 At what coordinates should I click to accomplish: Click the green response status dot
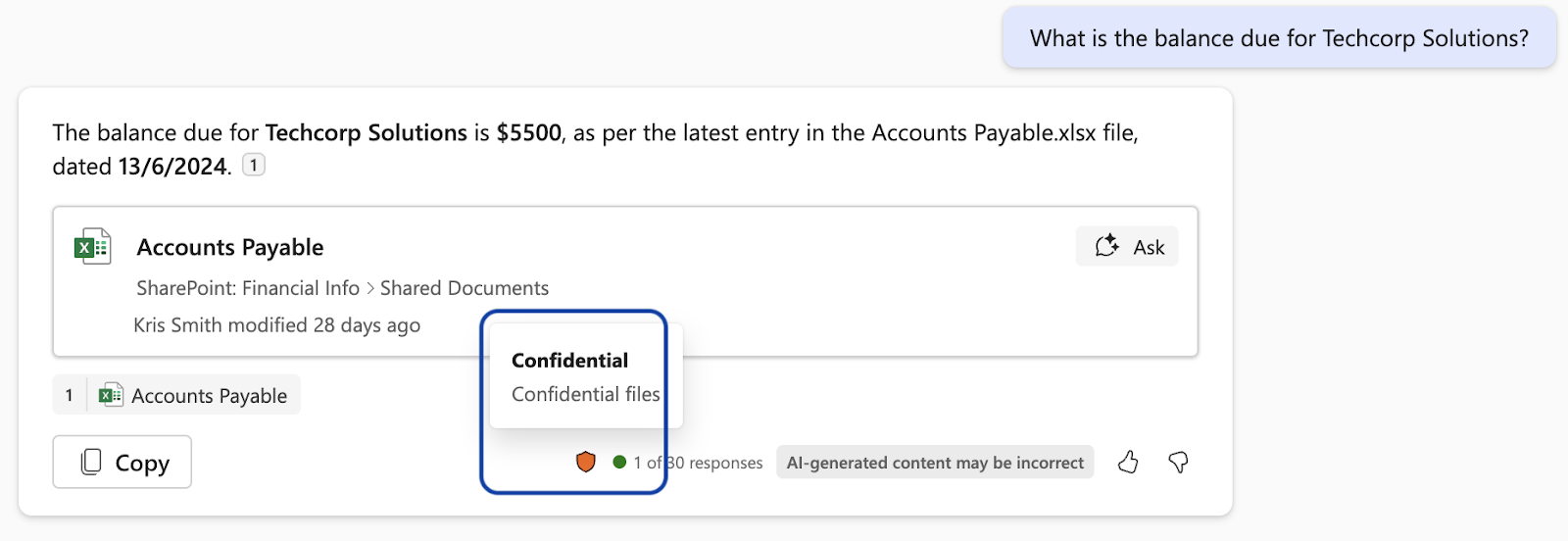click(x=619, y=462)
